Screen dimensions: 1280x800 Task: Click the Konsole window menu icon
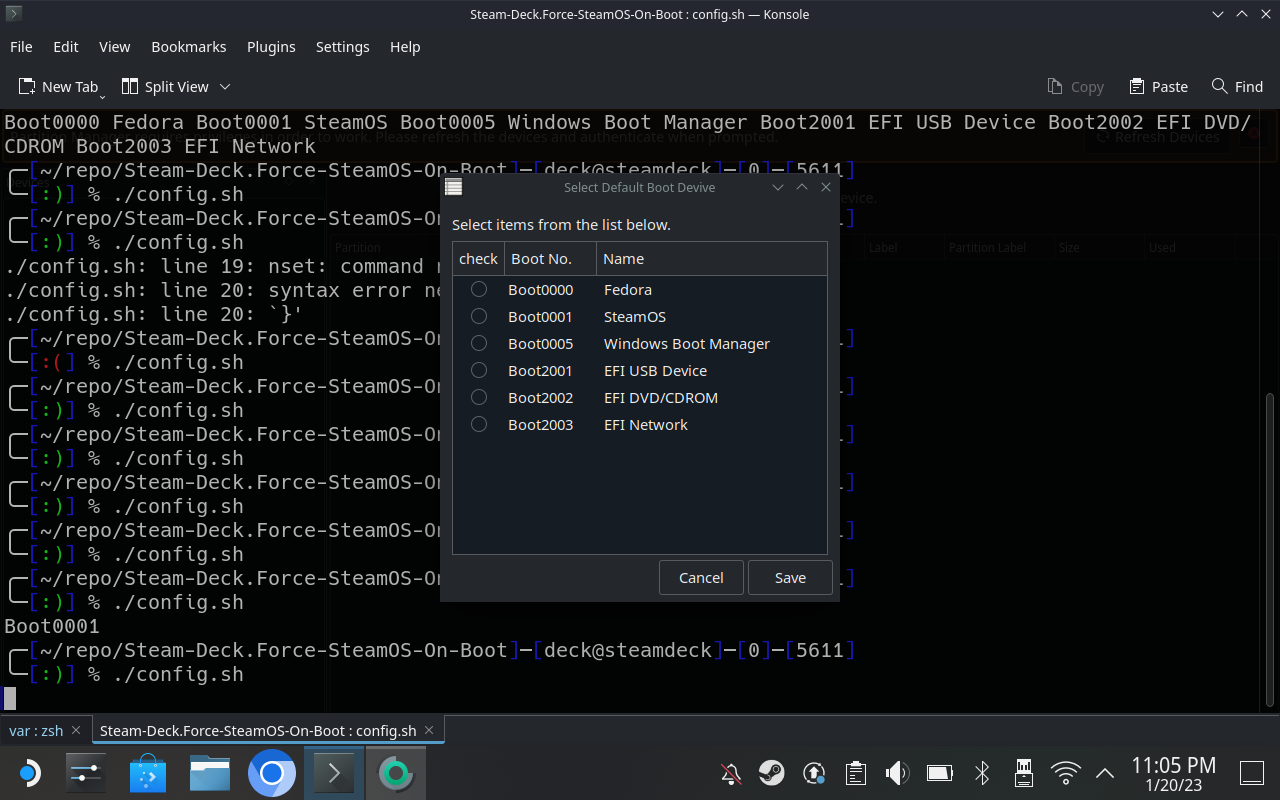[x=14, y=14]
